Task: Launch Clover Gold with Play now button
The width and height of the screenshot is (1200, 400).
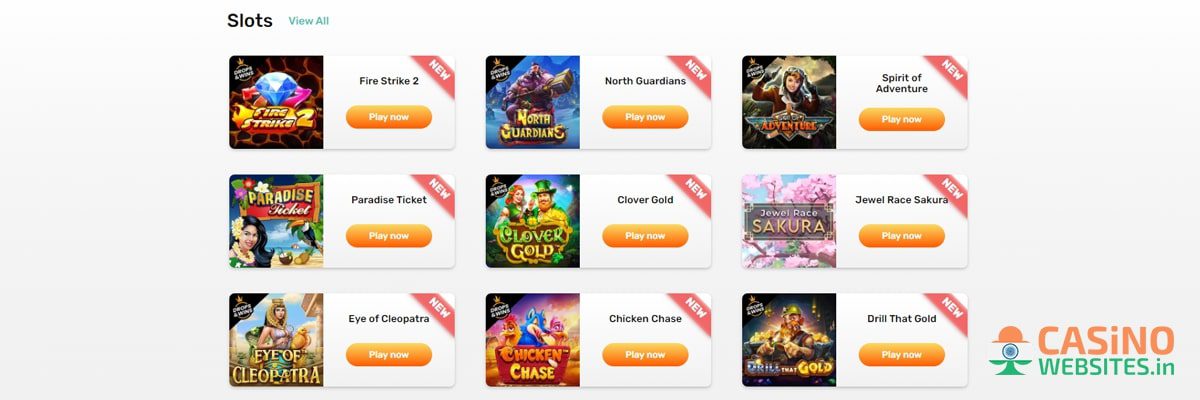Action: pos(645,236)
